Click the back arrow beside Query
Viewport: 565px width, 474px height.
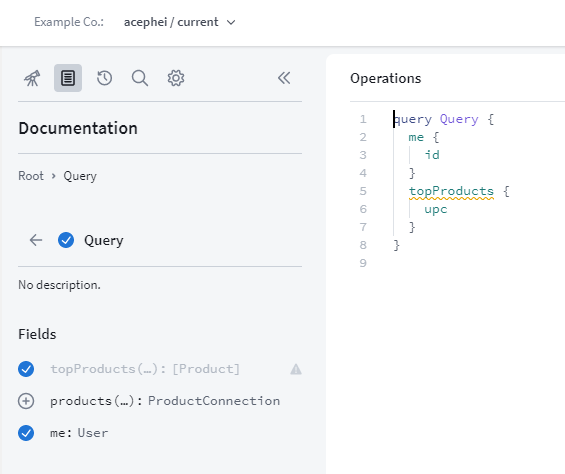click(36, 240)
